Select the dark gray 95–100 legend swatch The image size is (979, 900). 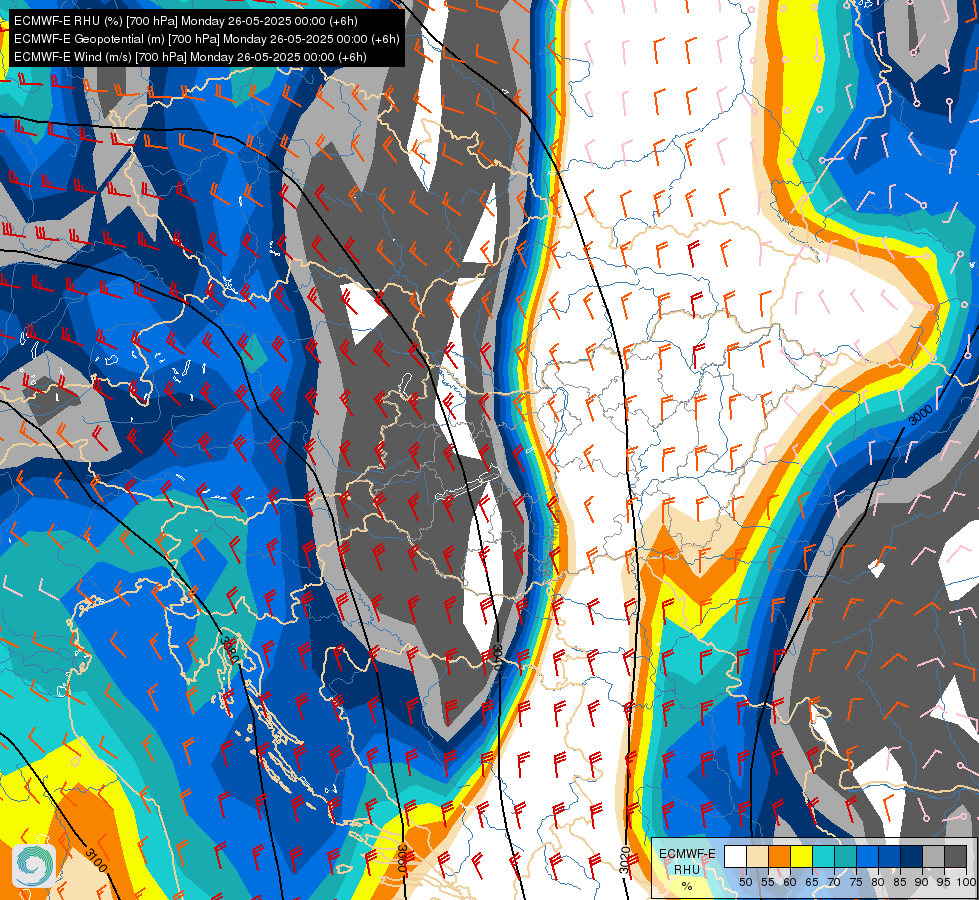tap(956, 856)
